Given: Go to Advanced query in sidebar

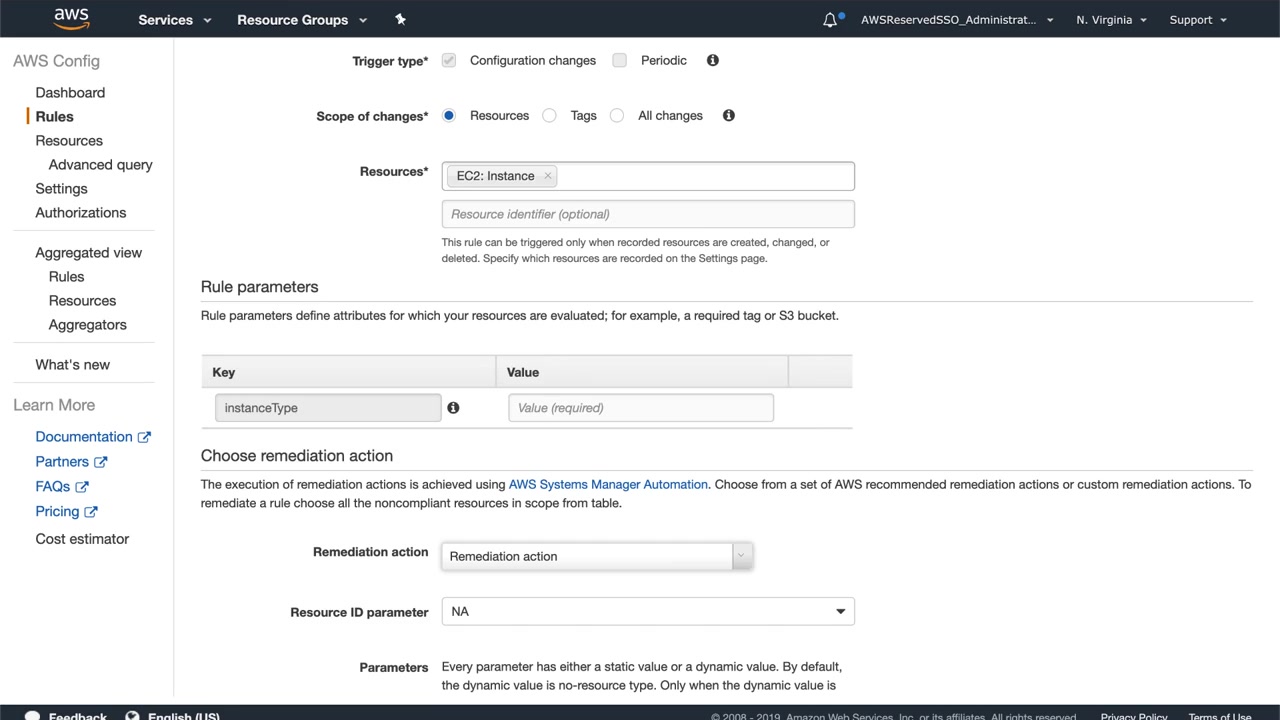Looking at the screenshot, I should point(100,165).
